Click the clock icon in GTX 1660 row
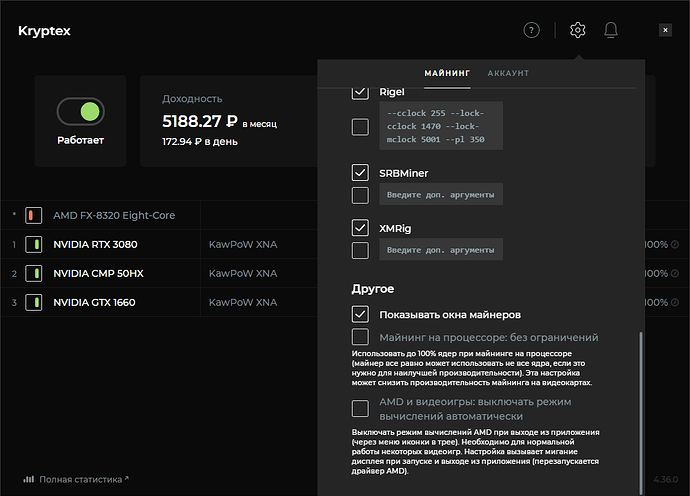 coord(675,302)
